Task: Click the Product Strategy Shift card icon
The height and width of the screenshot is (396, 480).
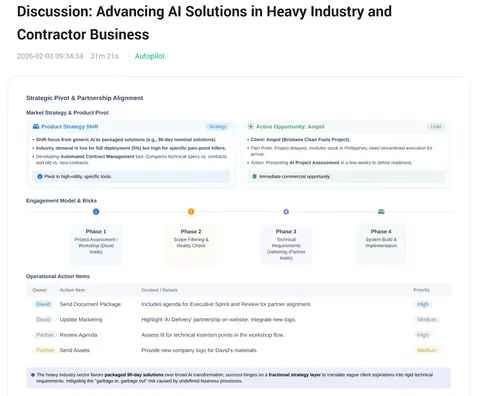Action: coord(36,126)
